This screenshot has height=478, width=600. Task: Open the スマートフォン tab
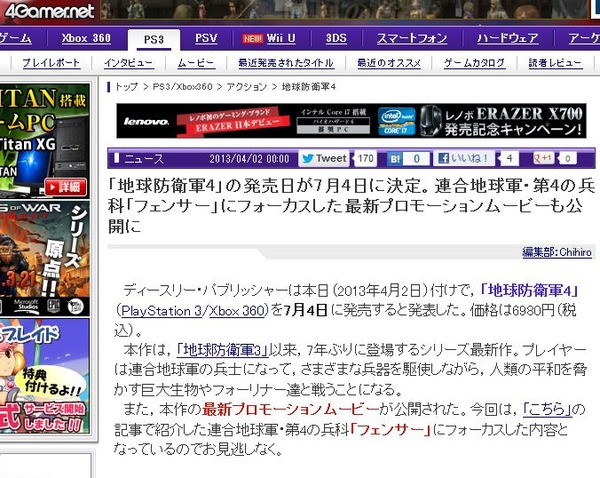(x=412, y=38)
